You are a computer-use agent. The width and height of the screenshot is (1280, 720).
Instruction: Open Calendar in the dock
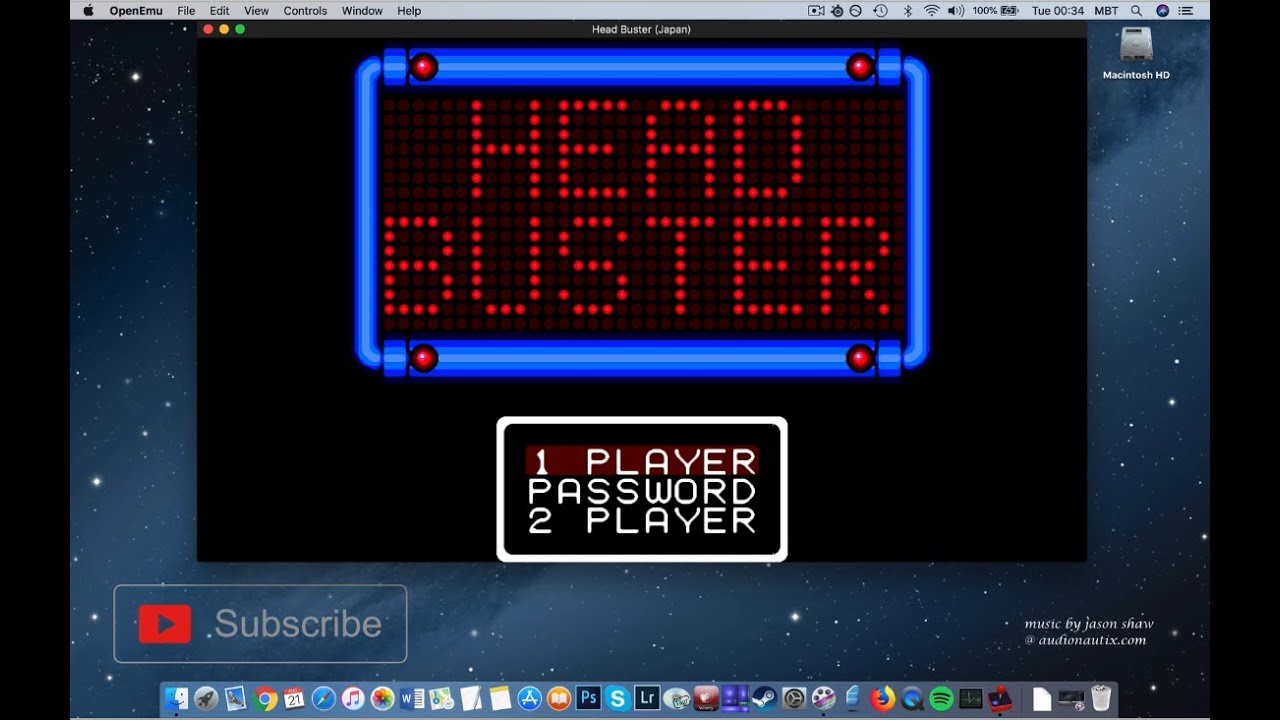pyautogui.click(x=294, y=699)
